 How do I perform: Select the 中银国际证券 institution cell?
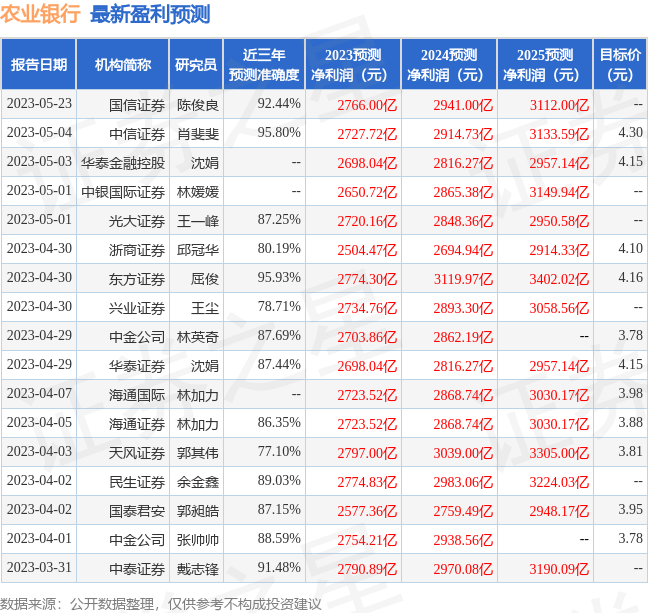pos(123,192)
